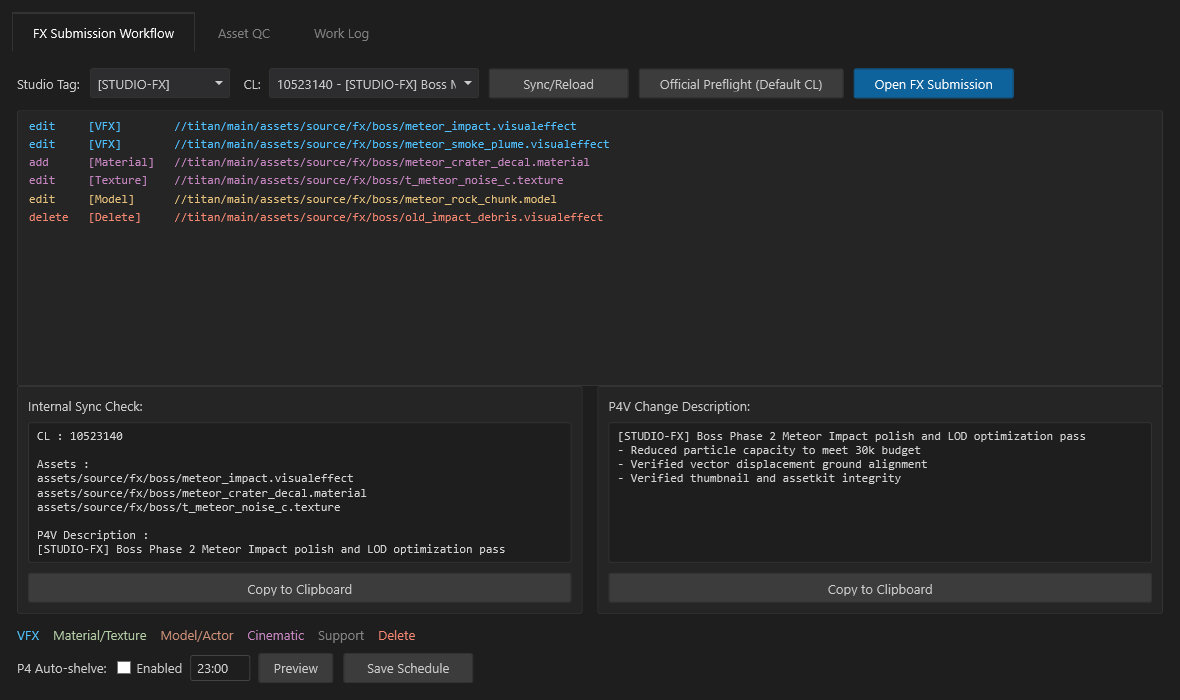1180x700 pixels.
Task: Click the 'P4V Change Description:' label
Action: [679, 406]
